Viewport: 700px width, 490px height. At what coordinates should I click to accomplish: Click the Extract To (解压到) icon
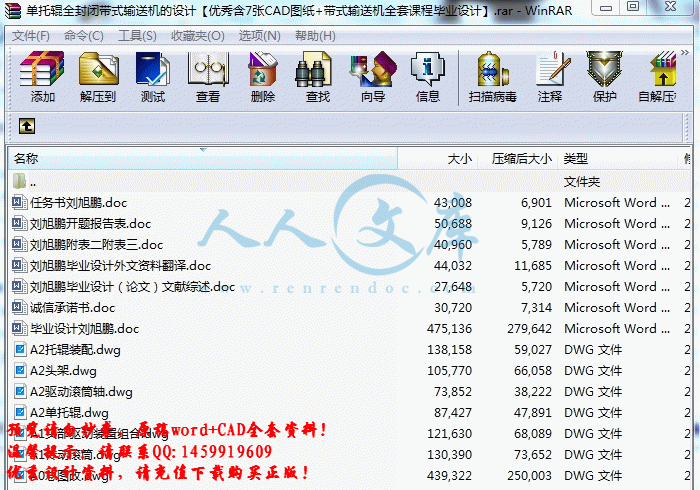[98, 77]
